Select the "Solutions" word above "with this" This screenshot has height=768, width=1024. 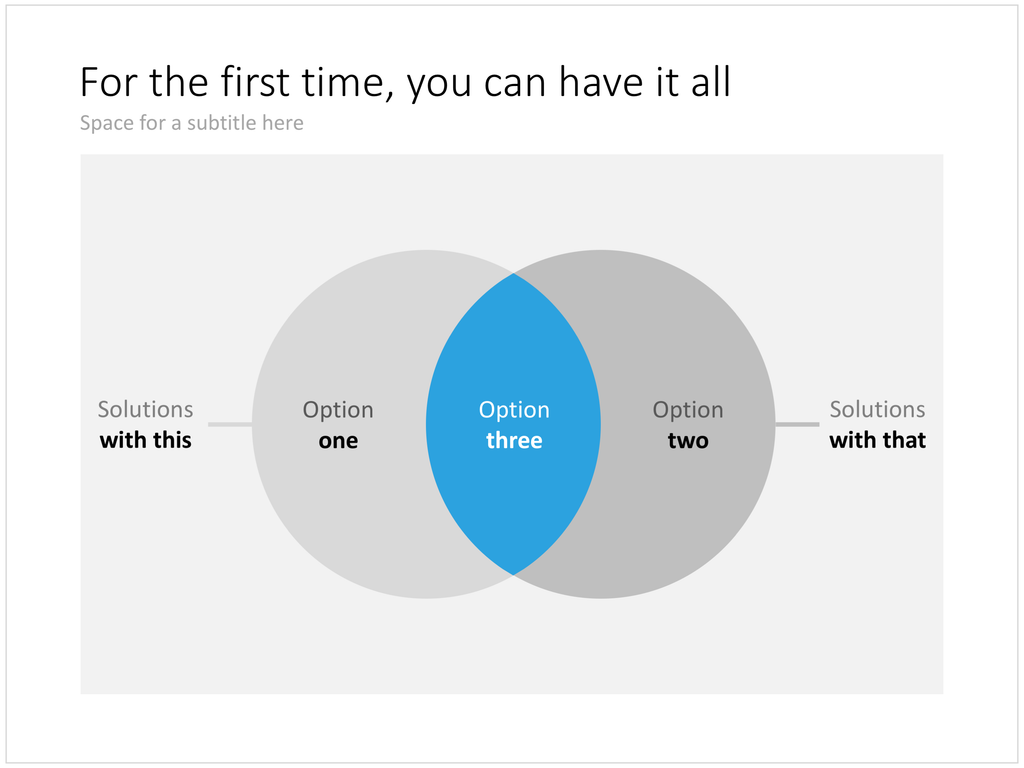[146, 409]
